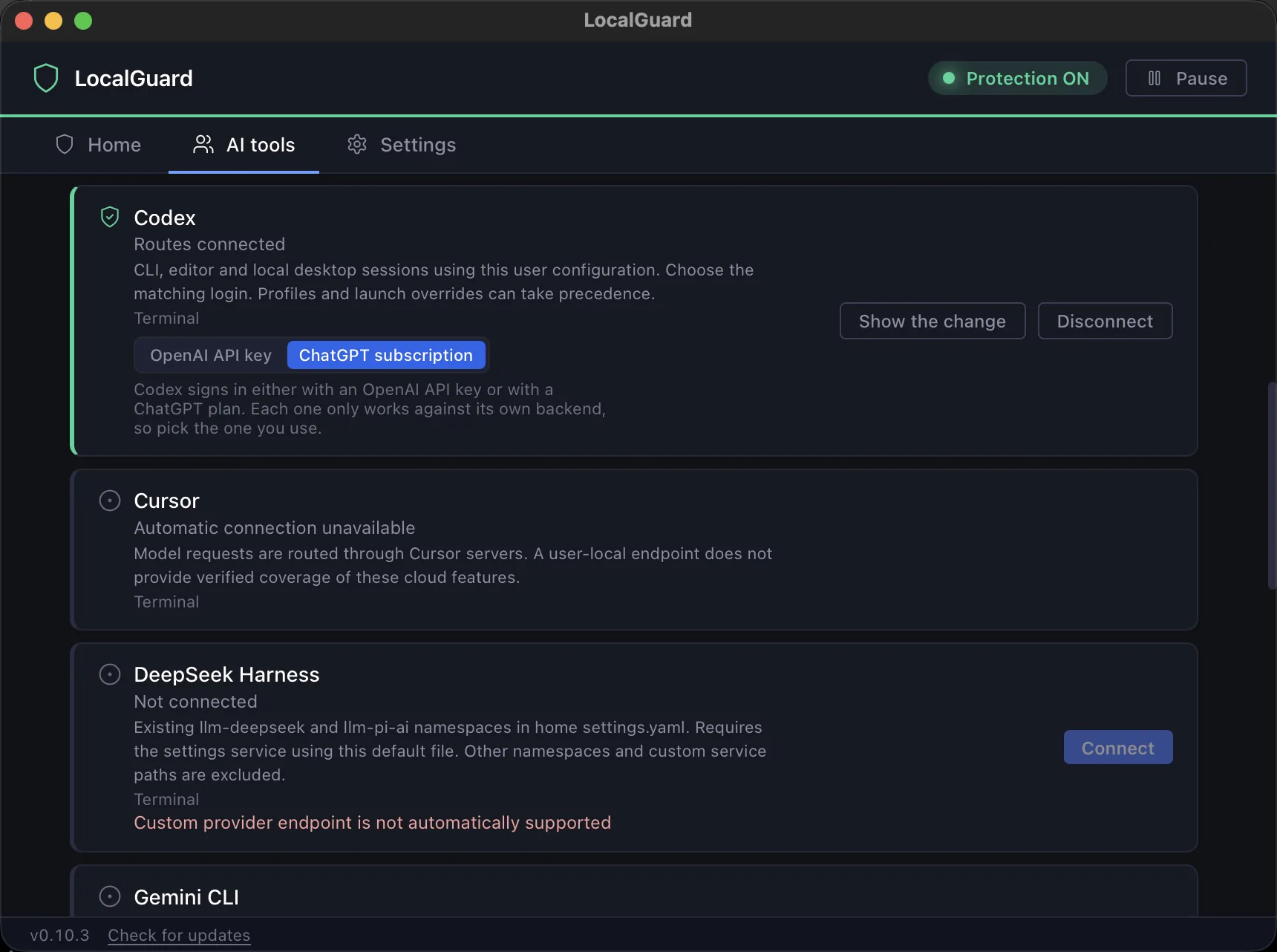Click the vertical scrollbar thumb
This screenshot has width=1277, height=952.
[x=1272, y=486]
